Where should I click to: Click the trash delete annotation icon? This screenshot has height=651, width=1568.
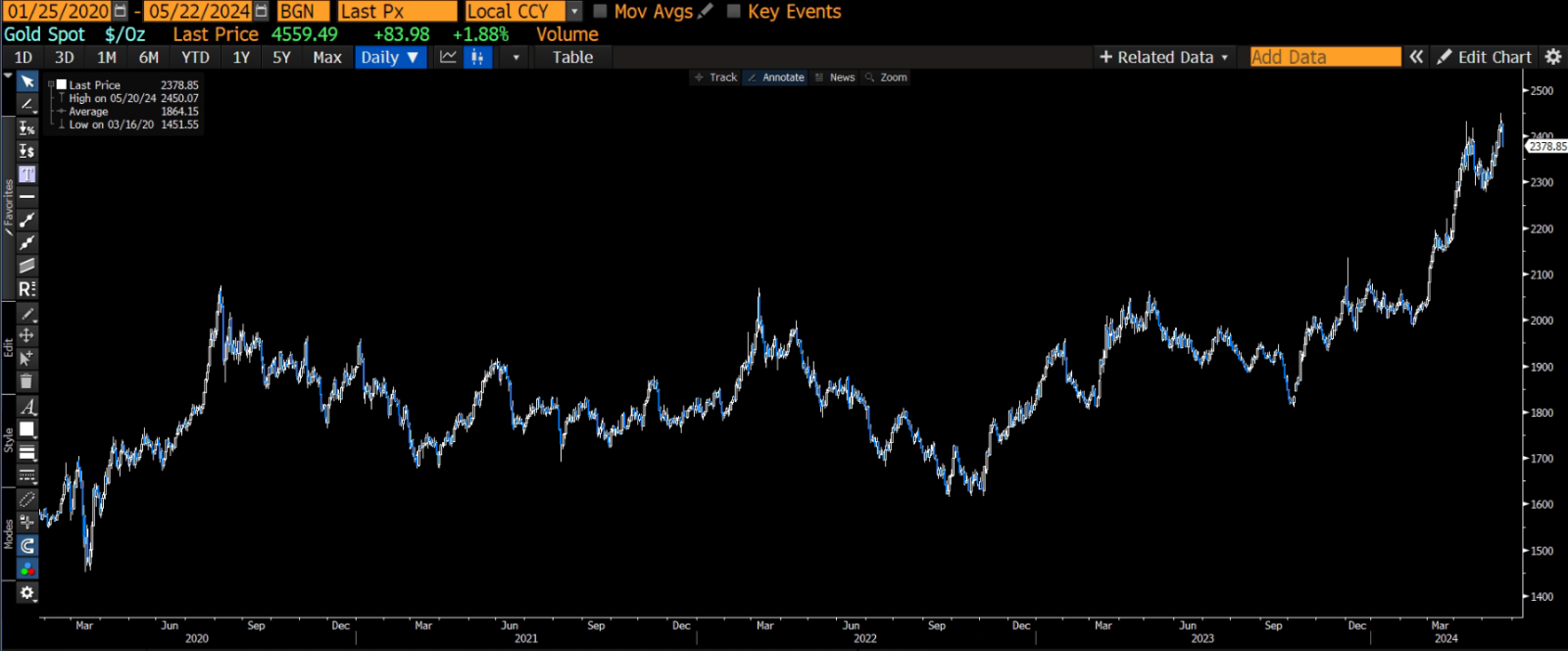[x=27, y=381]
